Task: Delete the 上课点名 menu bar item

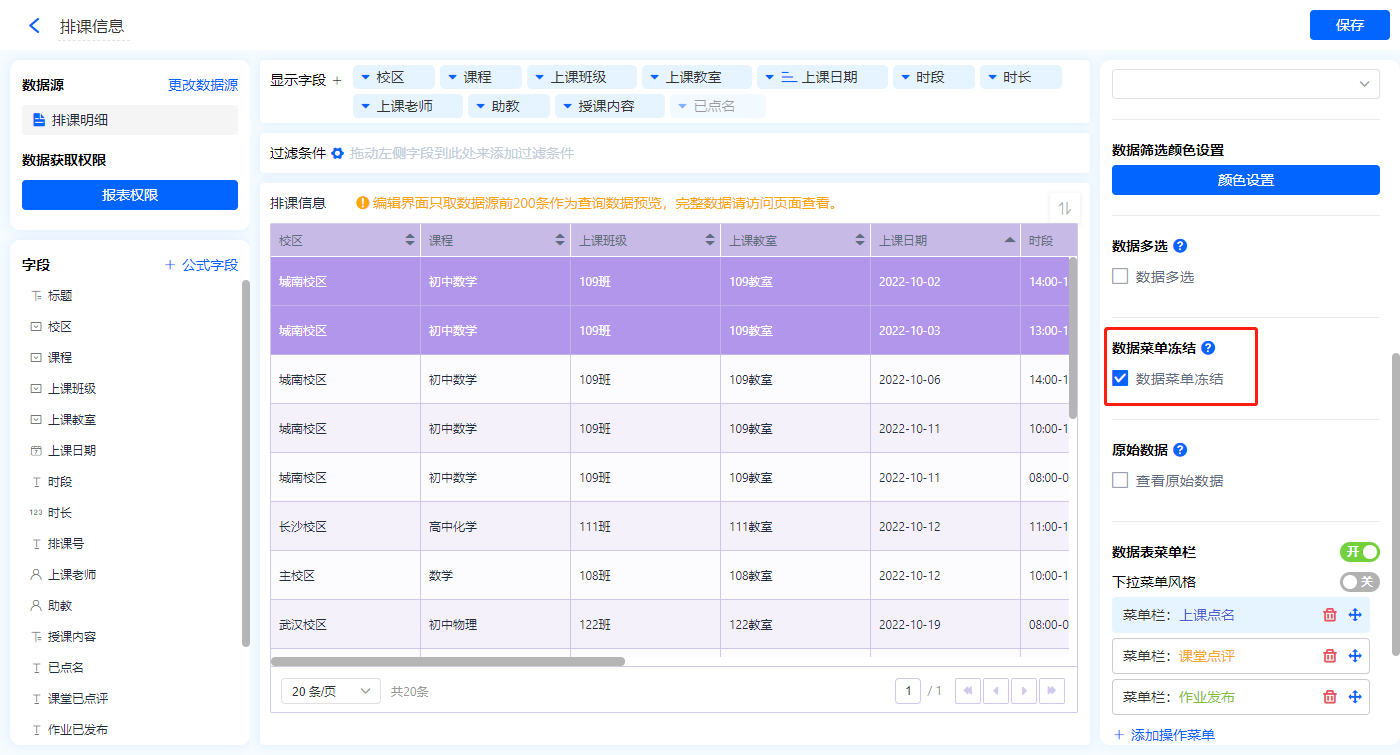Action: point(1330,615)
